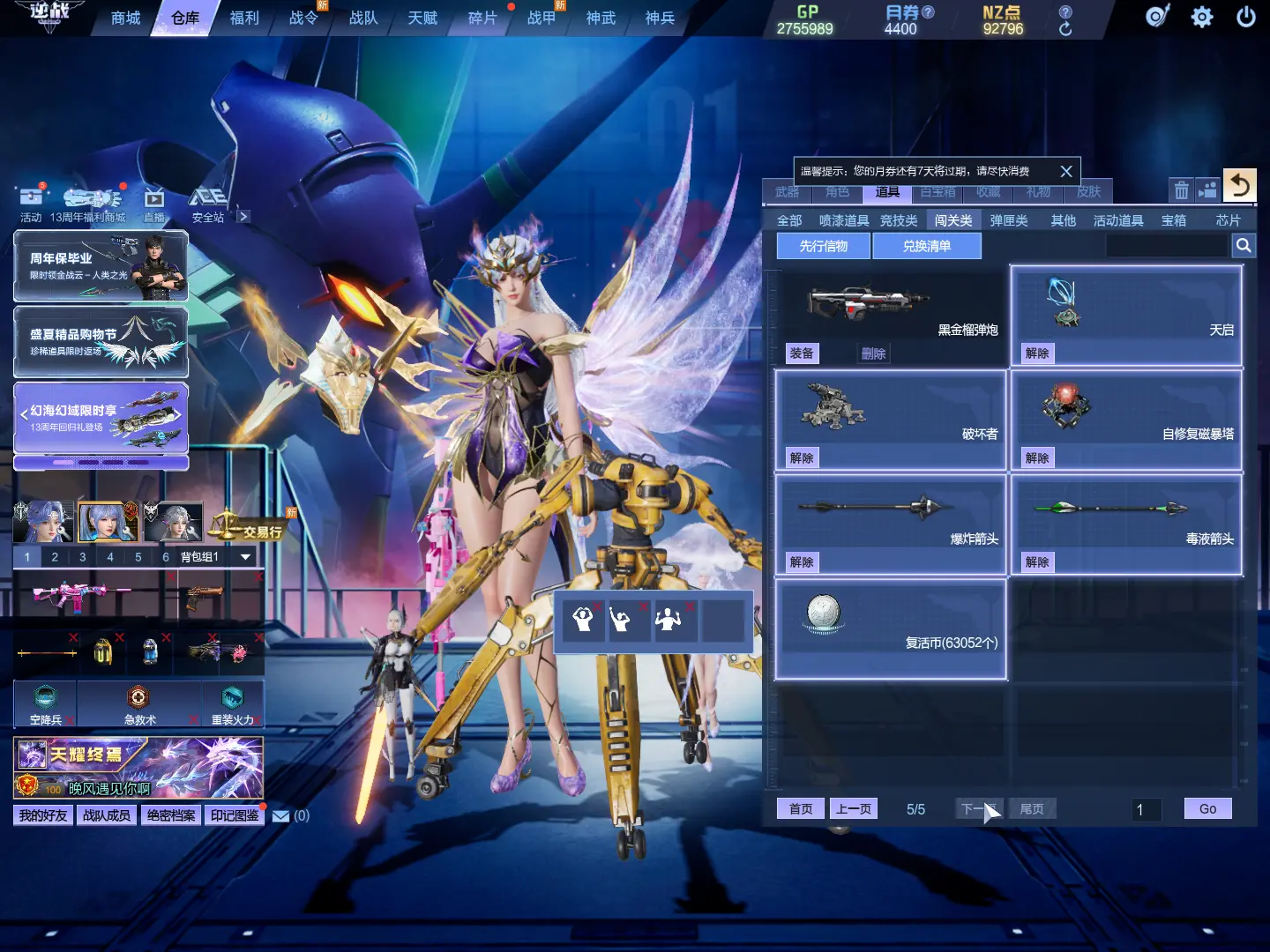Click the help icon next to 月券
Image resolution: width=1270 pixels, height=952 pixels.
(928, 11)
